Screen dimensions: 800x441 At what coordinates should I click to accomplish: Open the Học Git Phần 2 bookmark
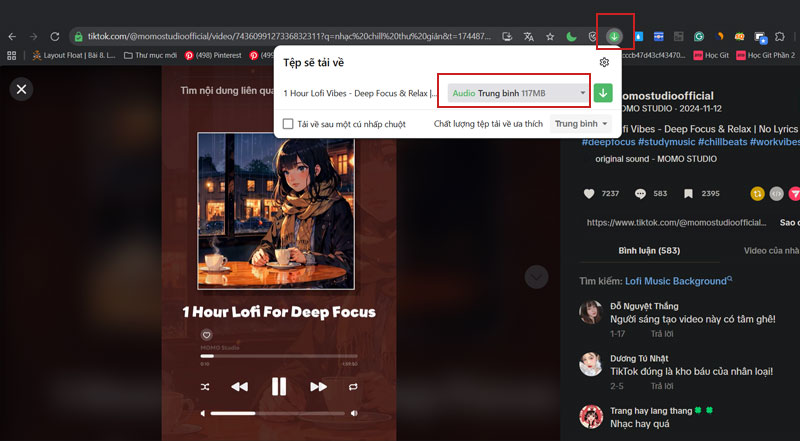[x=765, y=55]
